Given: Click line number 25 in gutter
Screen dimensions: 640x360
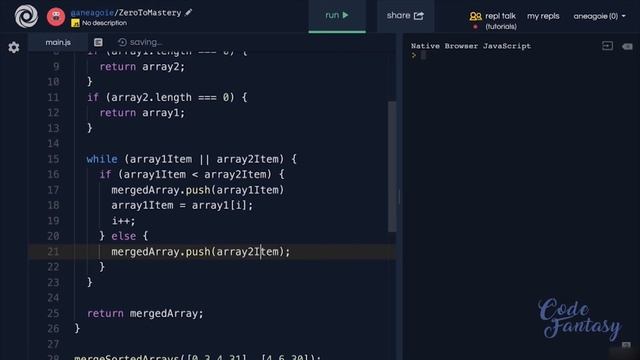Looking at the screenshot, I should 53,313.
